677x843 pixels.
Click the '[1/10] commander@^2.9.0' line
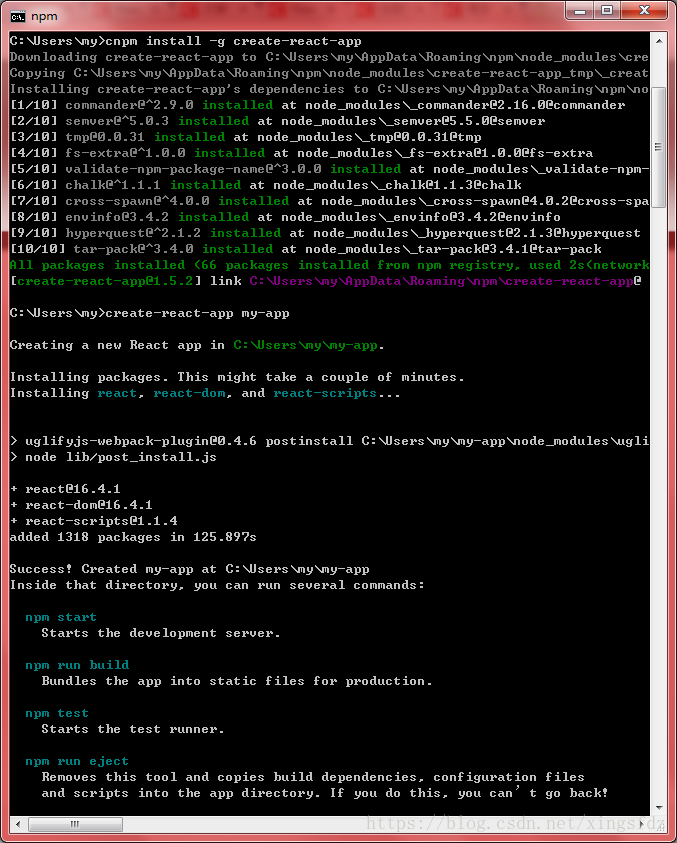point(317,105)
